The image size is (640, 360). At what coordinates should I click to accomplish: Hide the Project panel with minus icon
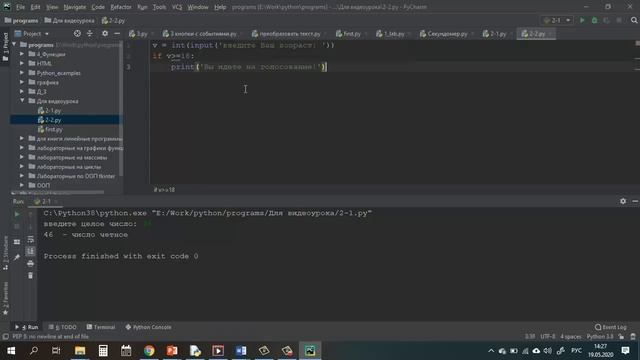coord(117,33)
